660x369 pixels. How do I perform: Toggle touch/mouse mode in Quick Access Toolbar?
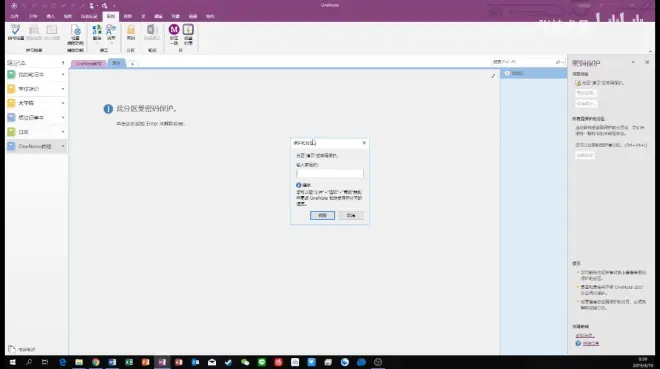[x=92, y=5]
